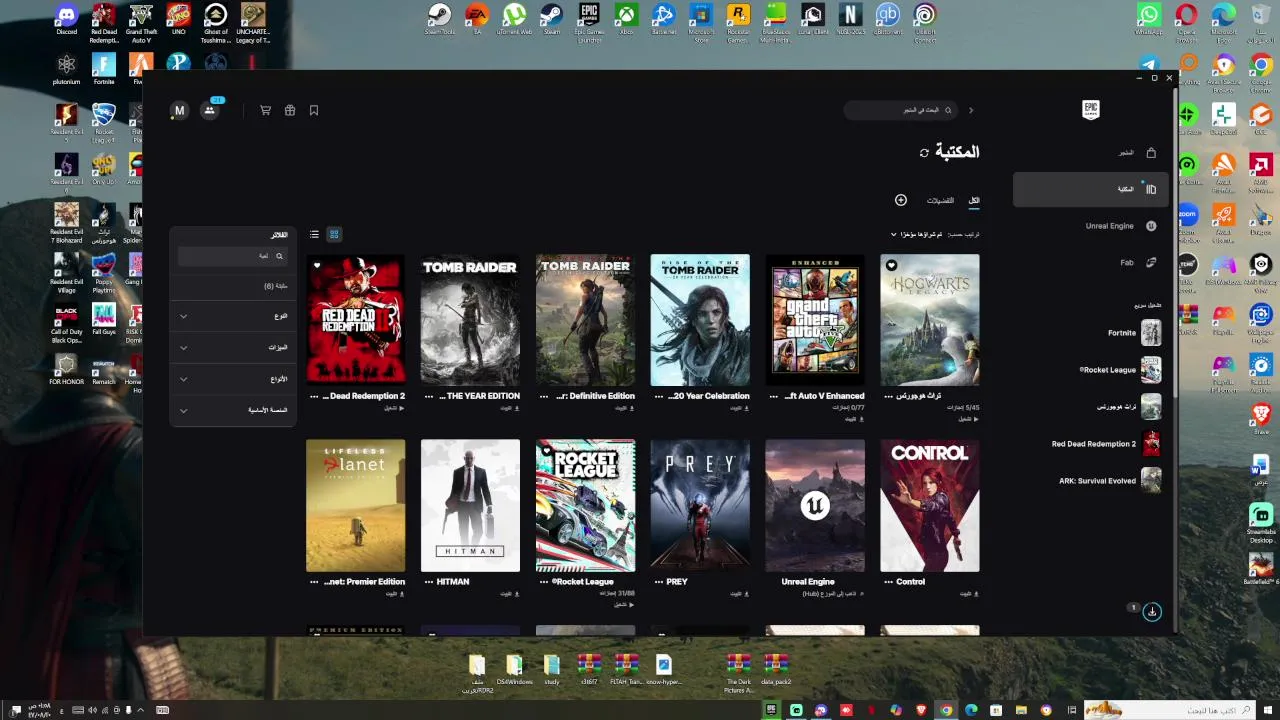1280x720 pixels.
Task: Click the filters search field
Action: 232,256
